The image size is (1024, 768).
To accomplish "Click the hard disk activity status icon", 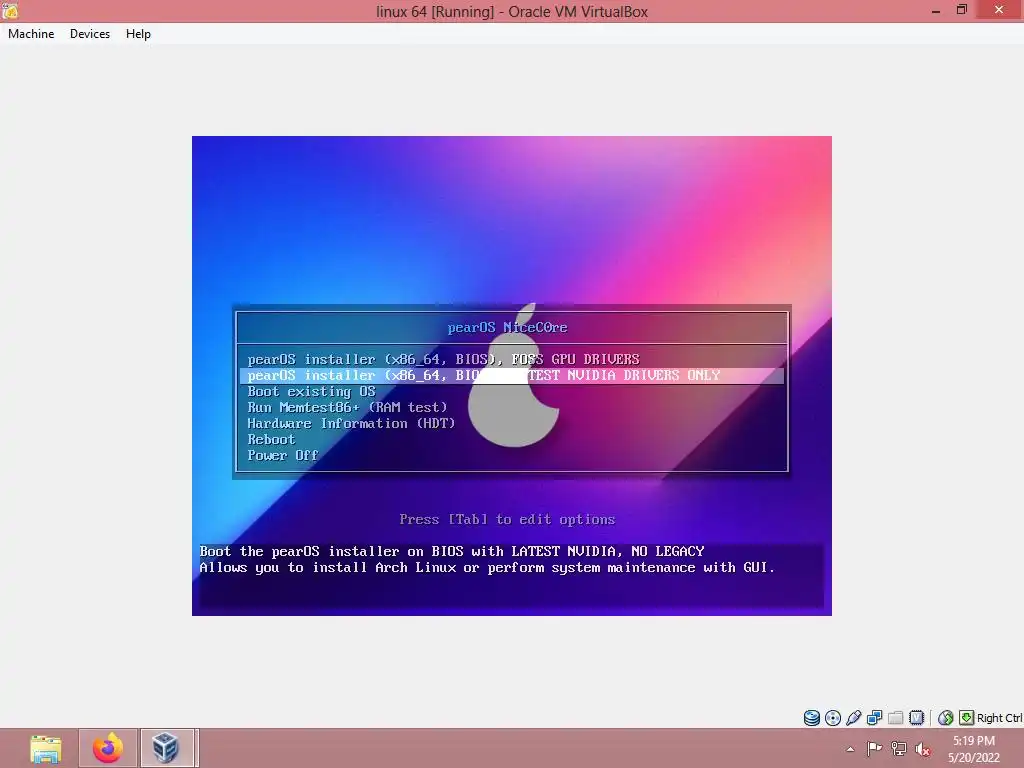I will (812, 718).
